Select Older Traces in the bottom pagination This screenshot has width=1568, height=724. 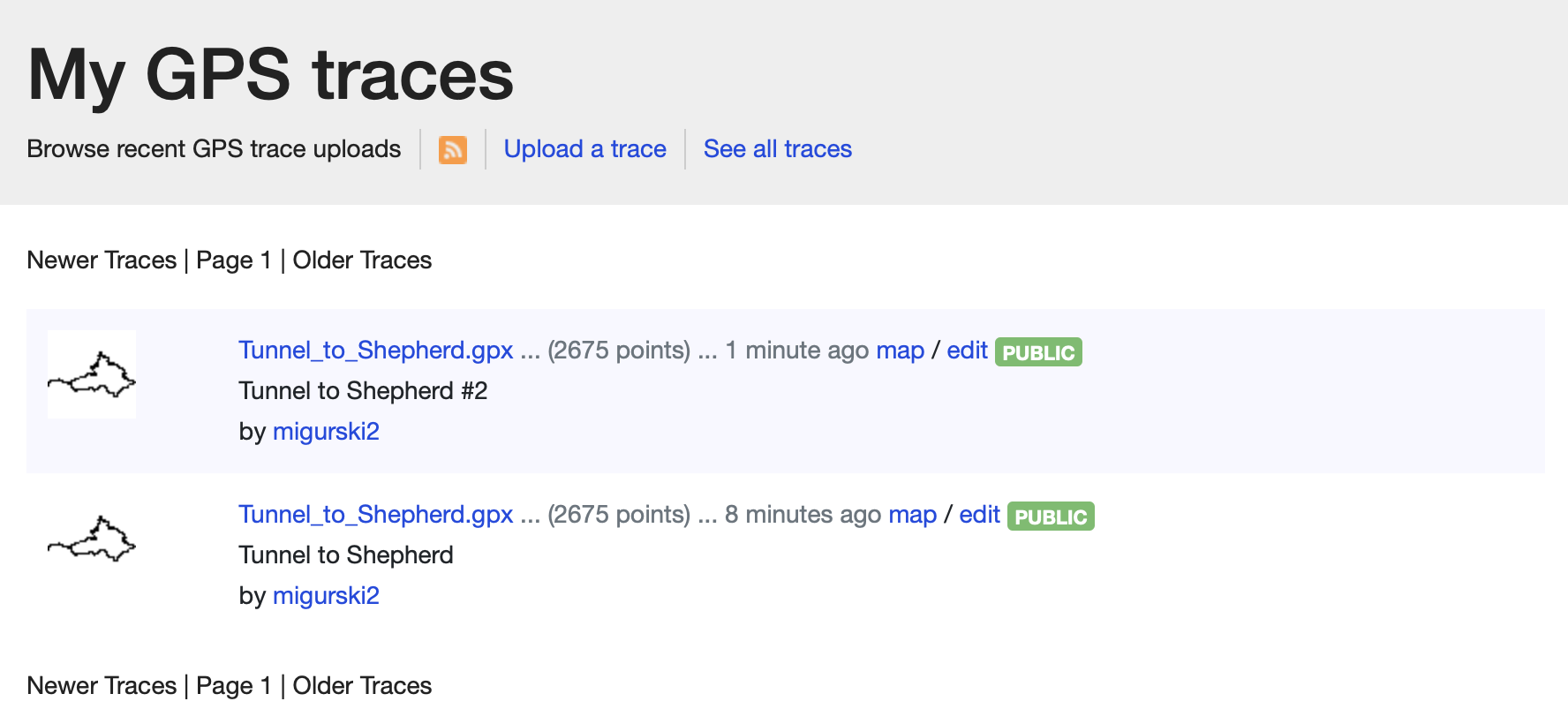pos(362,686)
